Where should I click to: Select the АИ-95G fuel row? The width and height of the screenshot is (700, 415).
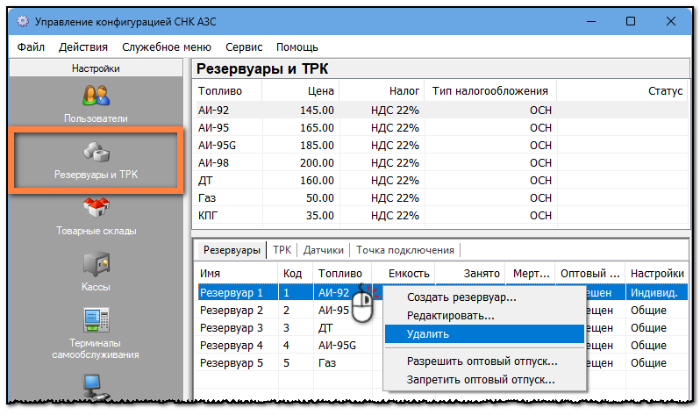click(x=441, y=145)
